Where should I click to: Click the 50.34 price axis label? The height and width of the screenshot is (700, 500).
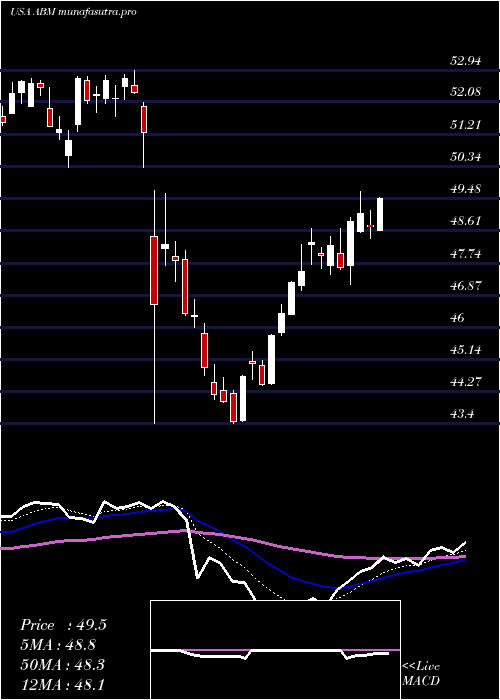tap(466, 157)
